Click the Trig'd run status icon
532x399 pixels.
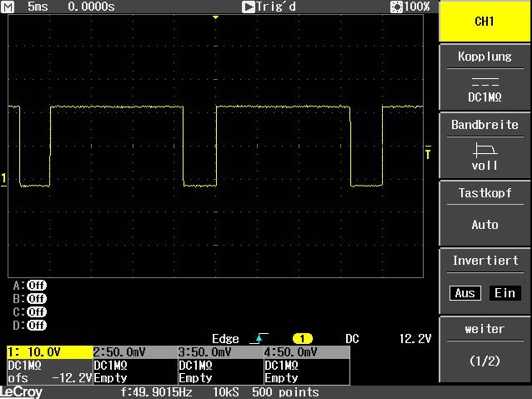(248, 7)
